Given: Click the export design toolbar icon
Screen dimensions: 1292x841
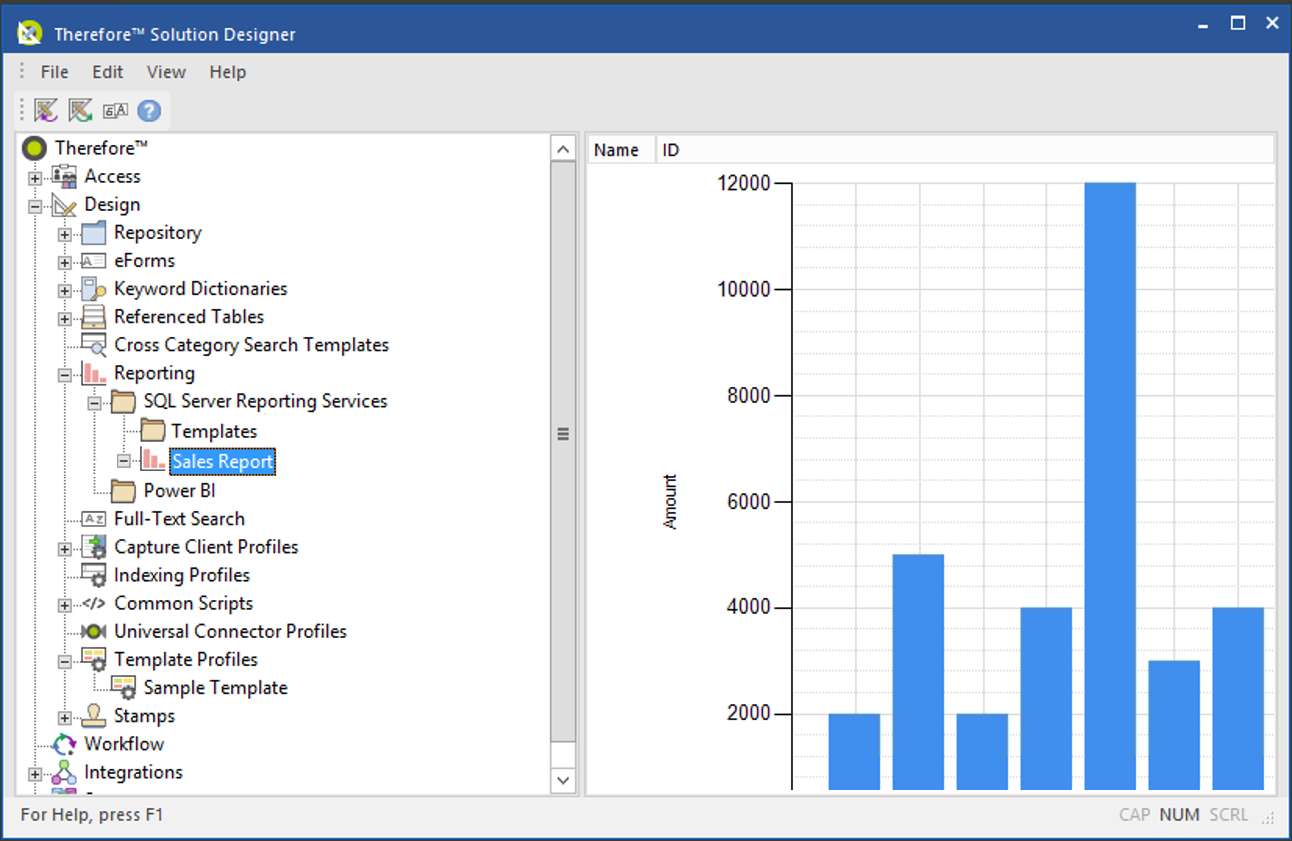Looking at the screenshot, I should 79,110.
